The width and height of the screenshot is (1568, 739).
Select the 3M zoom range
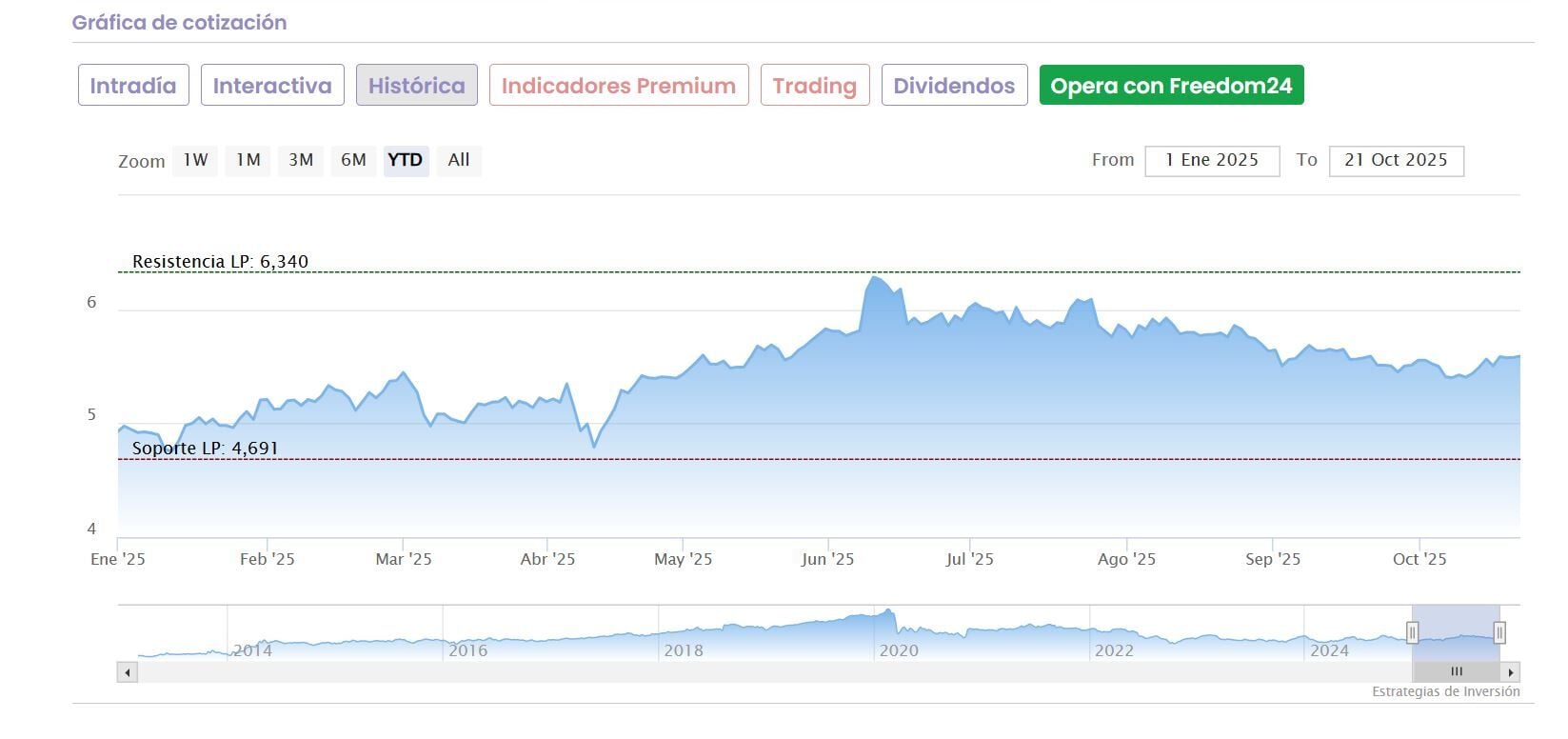pos(301,160)
